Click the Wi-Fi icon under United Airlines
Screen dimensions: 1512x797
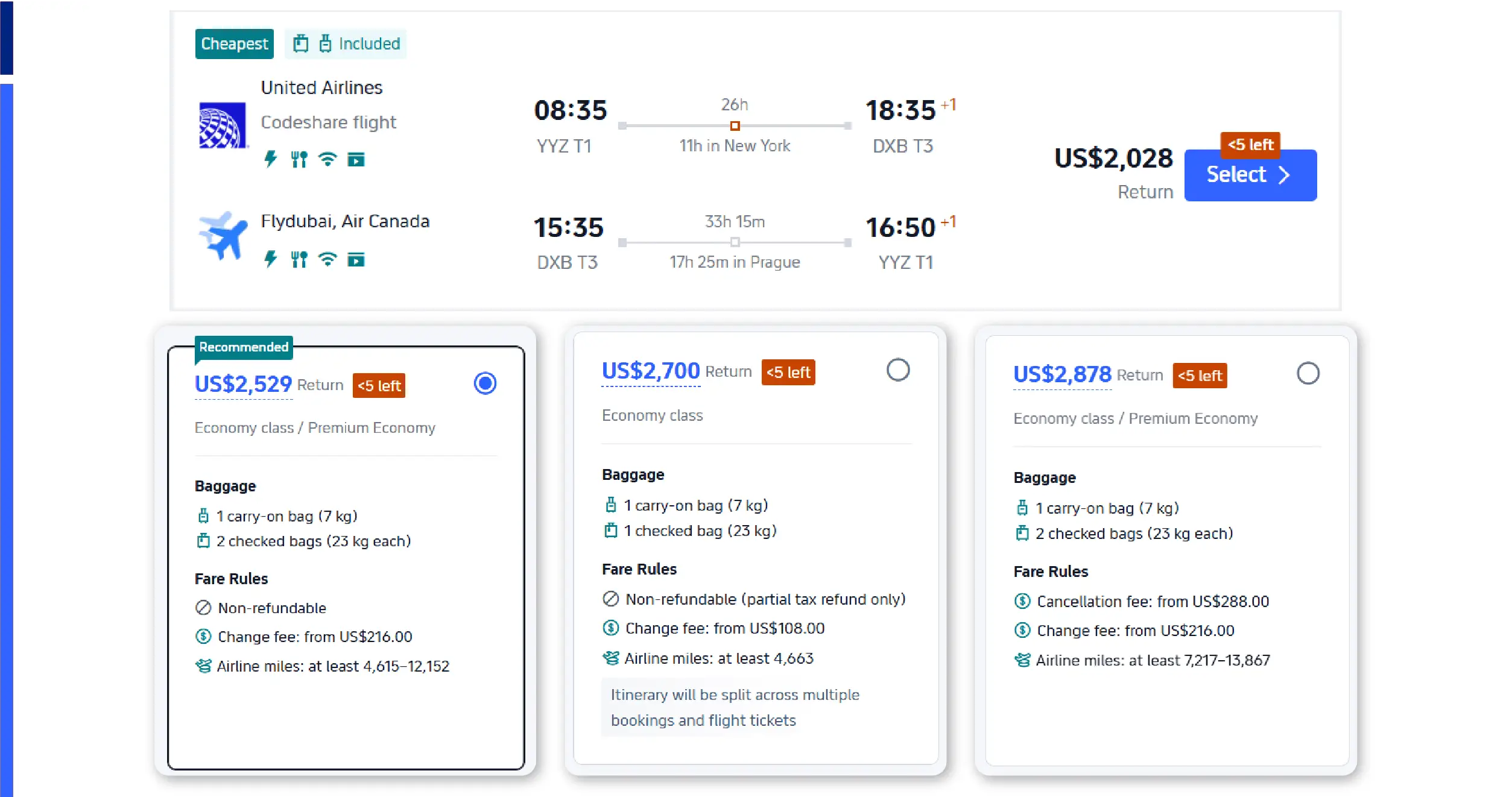coord(327,159)
